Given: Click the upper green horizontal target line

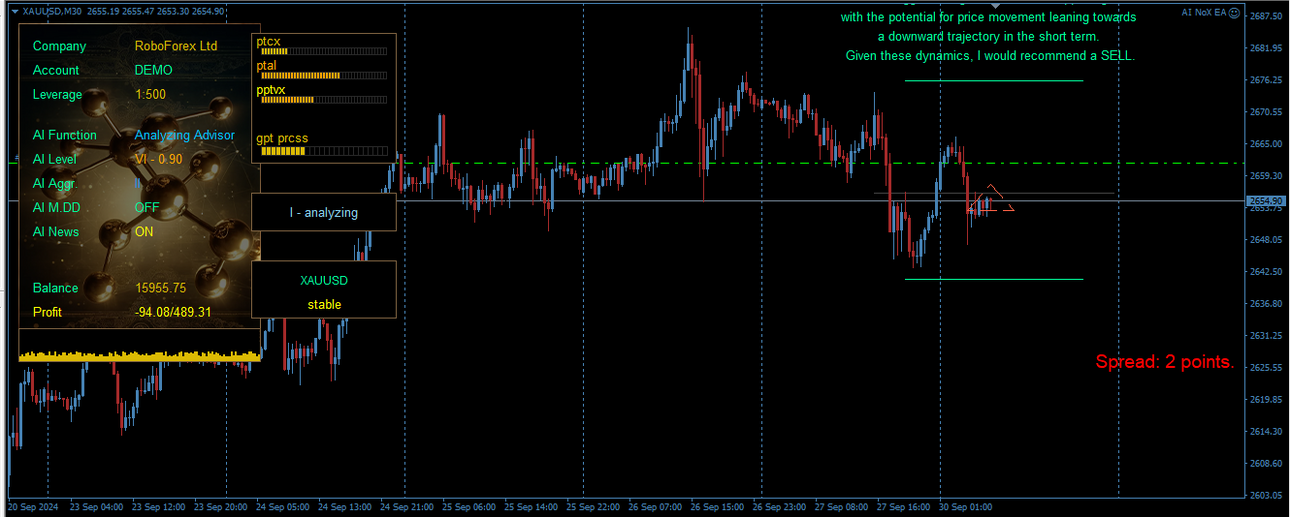Looking at the screenshot, I should pyautogui.click(x=994, y=80).
